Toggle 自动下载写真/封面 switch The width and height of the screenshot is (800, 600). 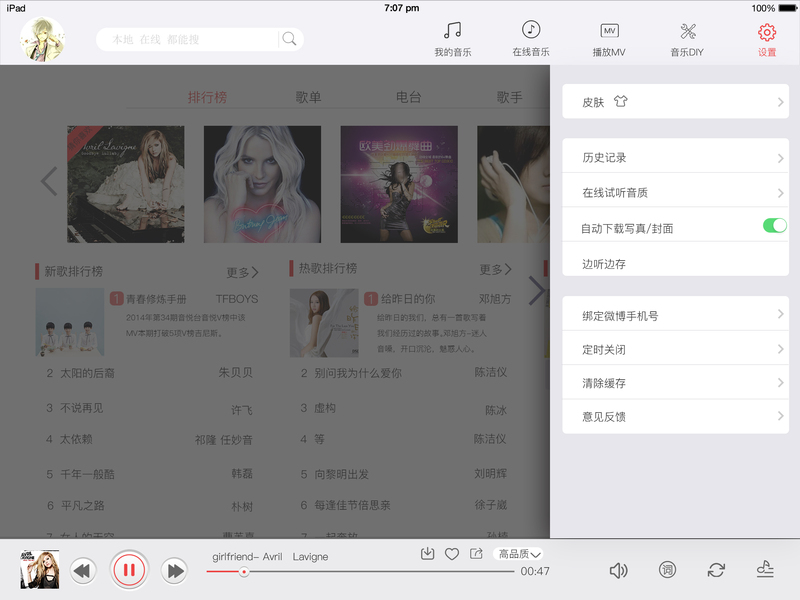[774, 225]
